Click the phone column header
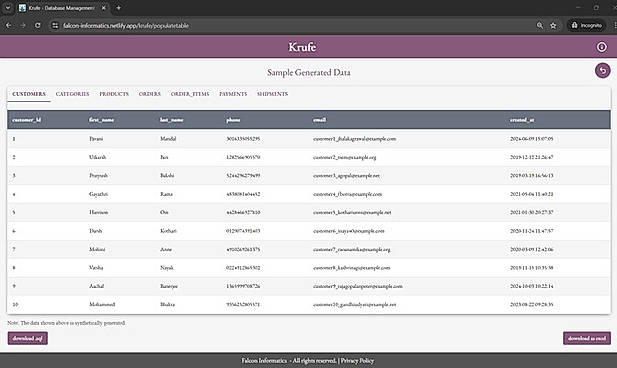617x368 pixels. 233,120
